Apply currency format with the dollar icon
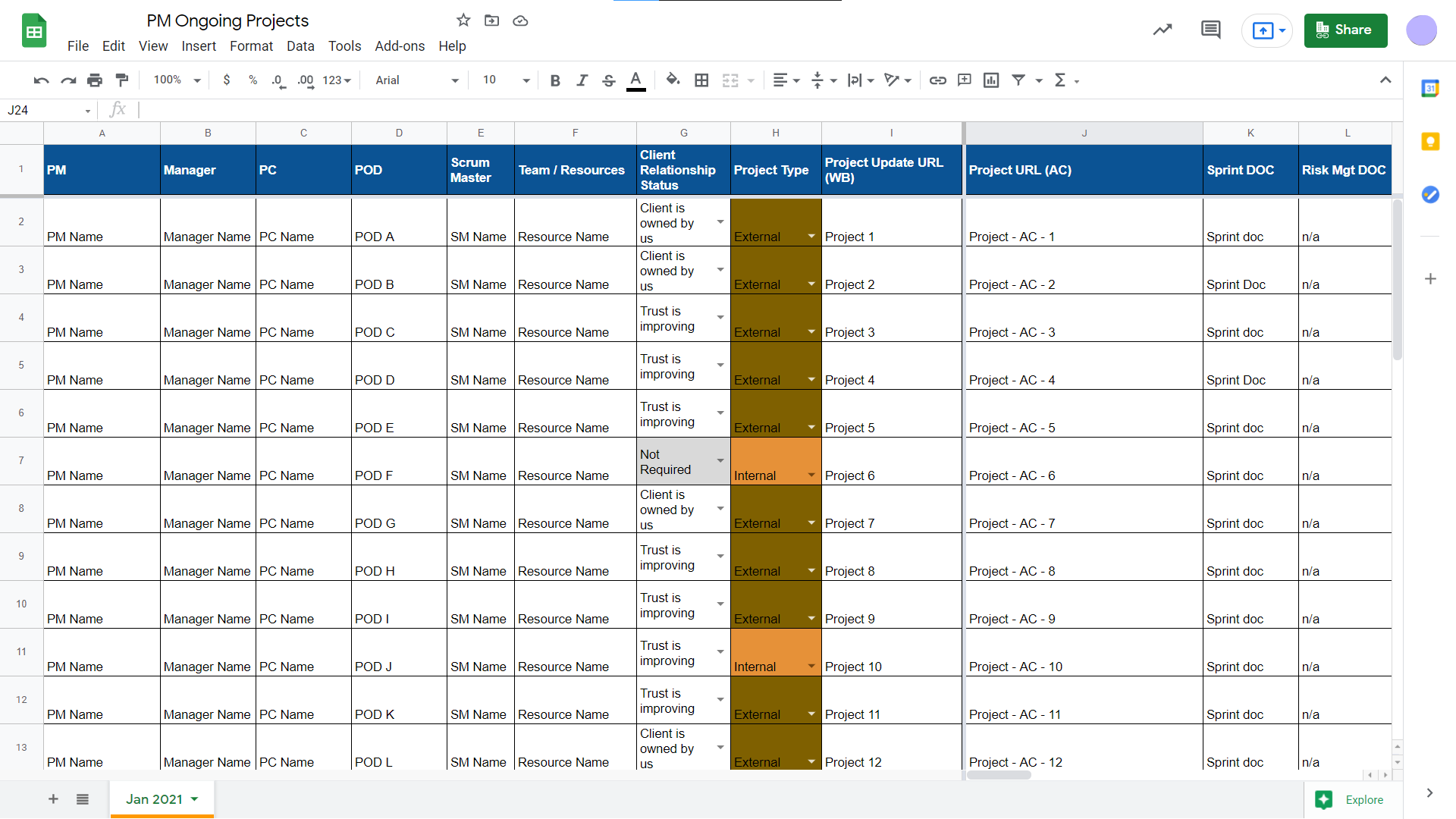The width and height of the screenshot is (1456, 819). coord(227,80)
